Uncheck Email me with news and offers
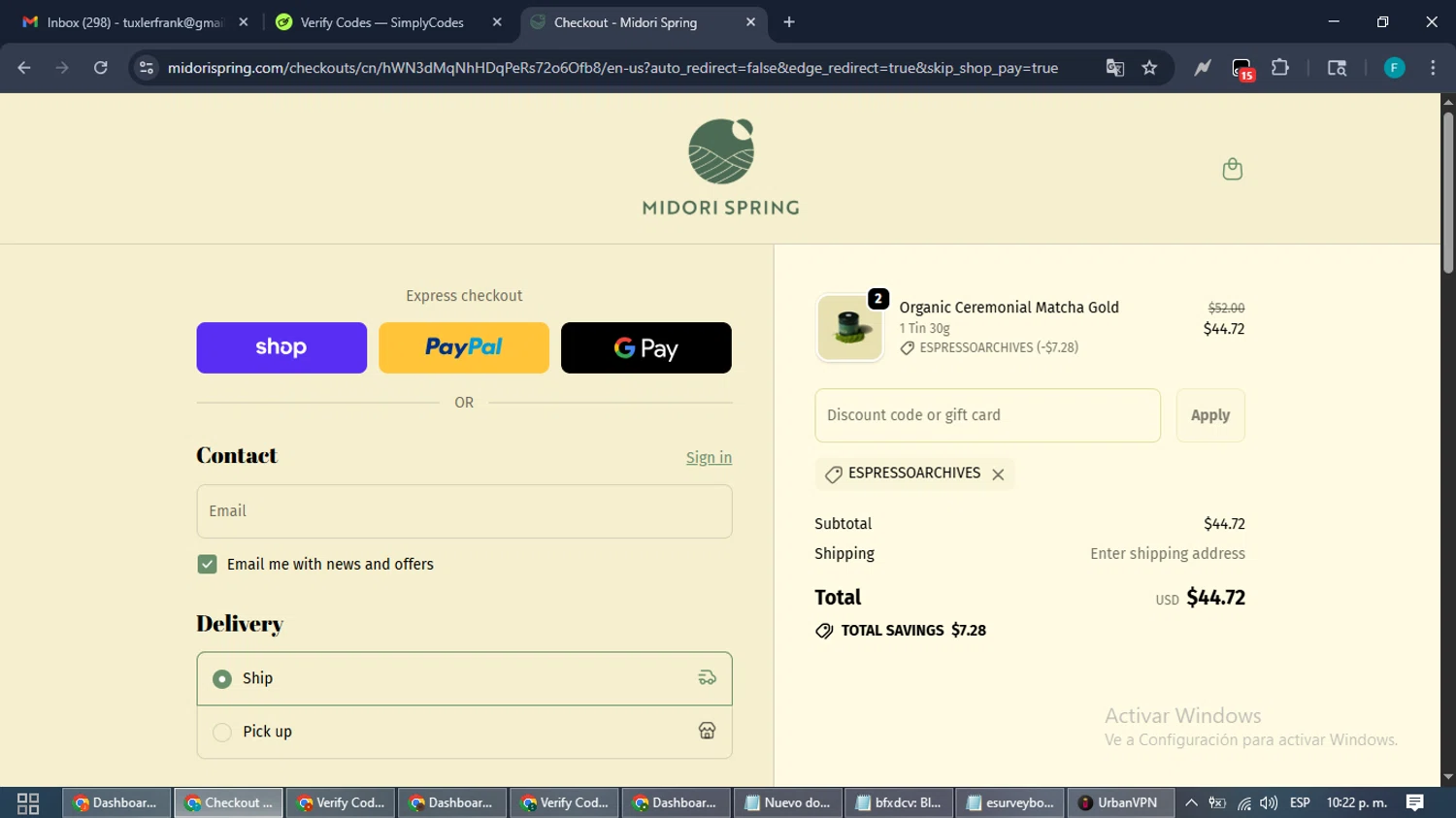Image resolution: width=1456 pixels, height=818 pixels. [207, 565]
